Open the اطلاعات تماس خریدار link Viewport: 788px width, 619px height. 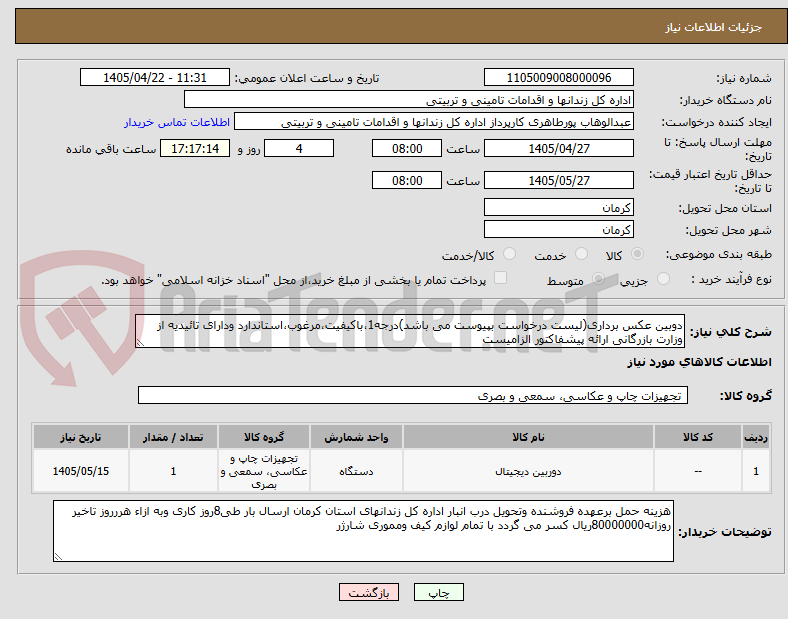[177, 122]
